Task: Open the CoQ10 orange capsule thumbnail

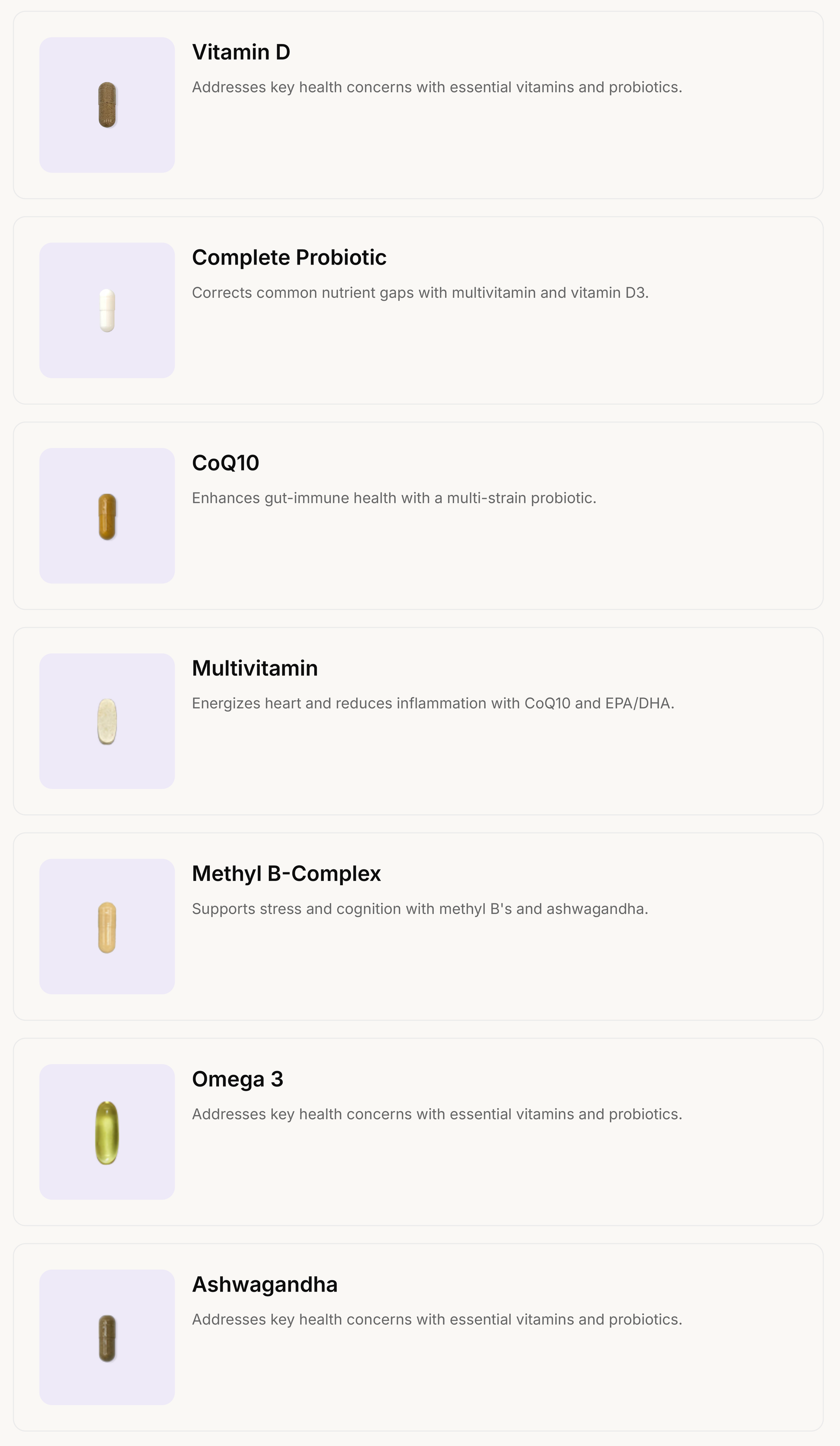Action: pos(107,516)
